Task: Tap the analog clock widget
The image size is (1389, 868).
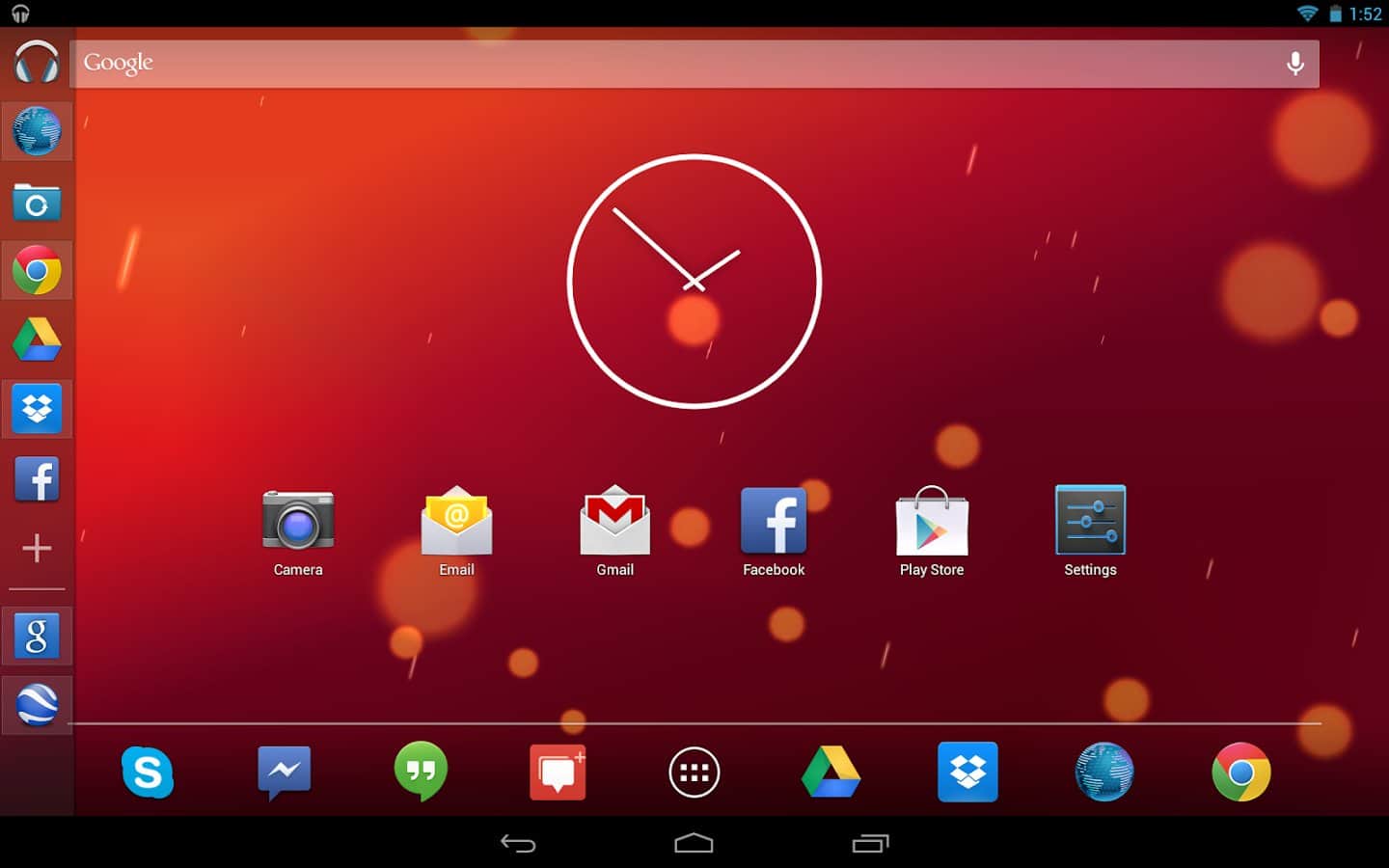Action: point(694,282)
